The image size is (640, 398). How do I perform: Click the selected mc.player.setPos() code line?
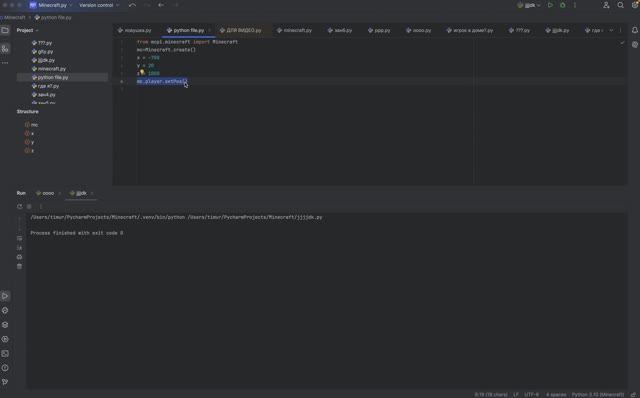(x=162, y=81)
